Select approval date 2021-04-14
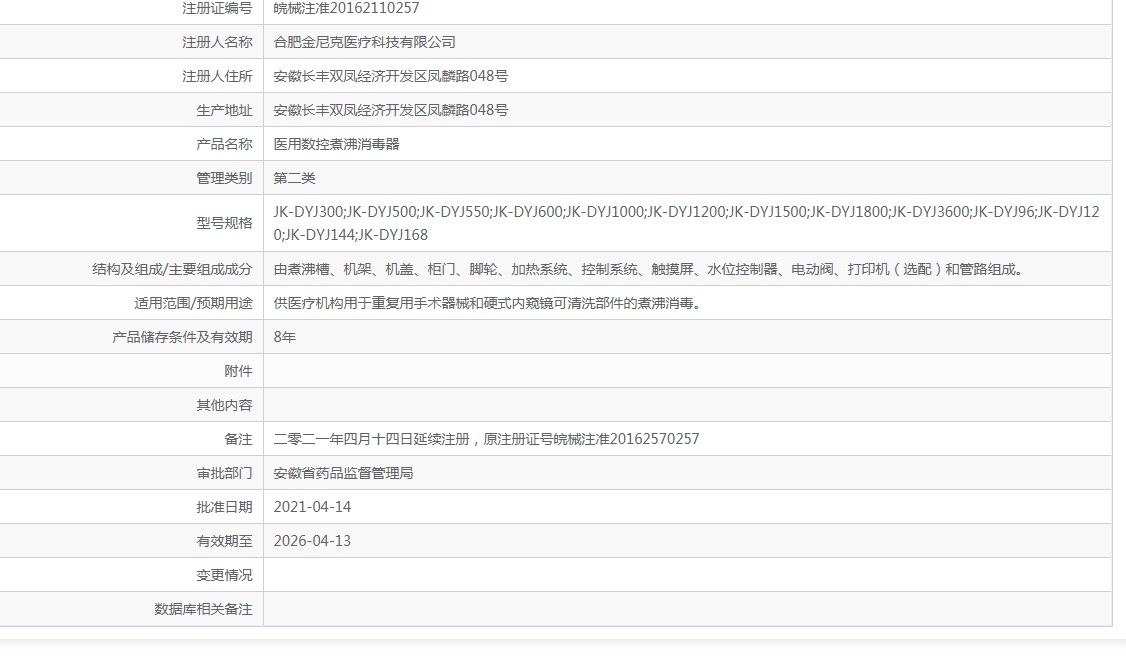Image resolution: width=1126 pixels, height=661 pixels. [x=312, y=507]
